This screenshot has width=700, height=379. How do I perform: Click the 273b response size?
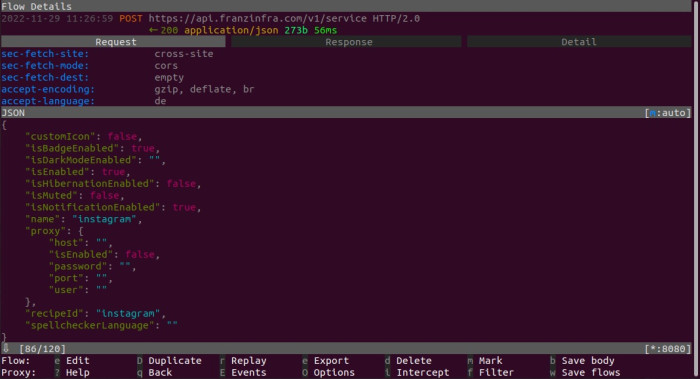pyautogui.click(x=296, y=30)
